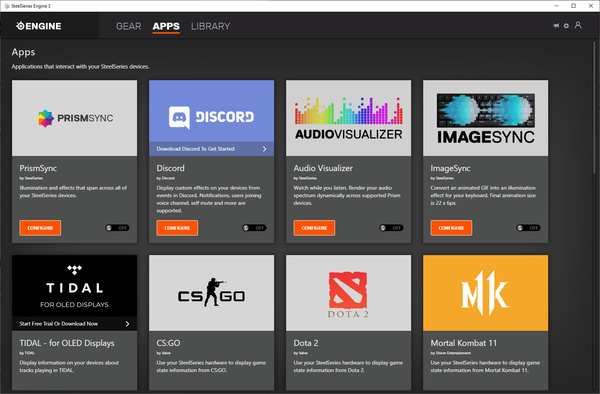This screenshot has height=394, width=600.
Task: Select the Discord app title text
Action: [x=171, y=168]
